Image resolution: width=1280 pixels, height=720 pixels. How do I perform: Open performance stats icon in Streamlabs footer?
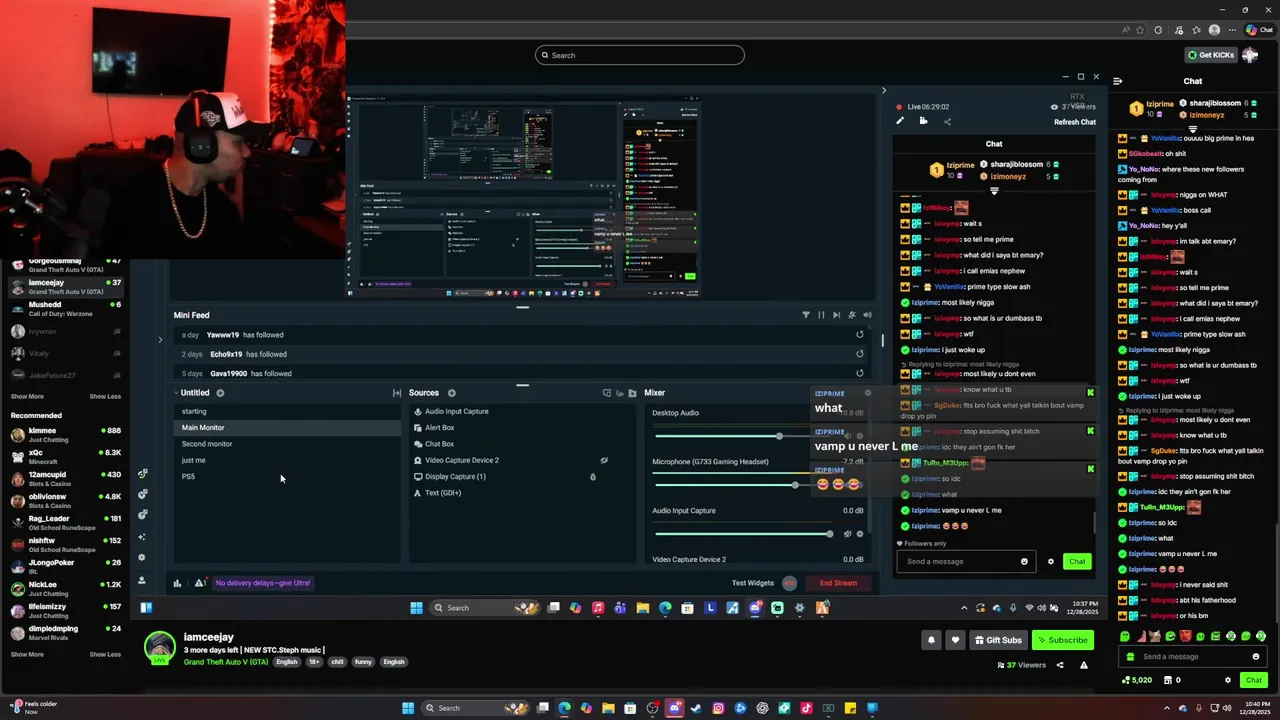177,583
